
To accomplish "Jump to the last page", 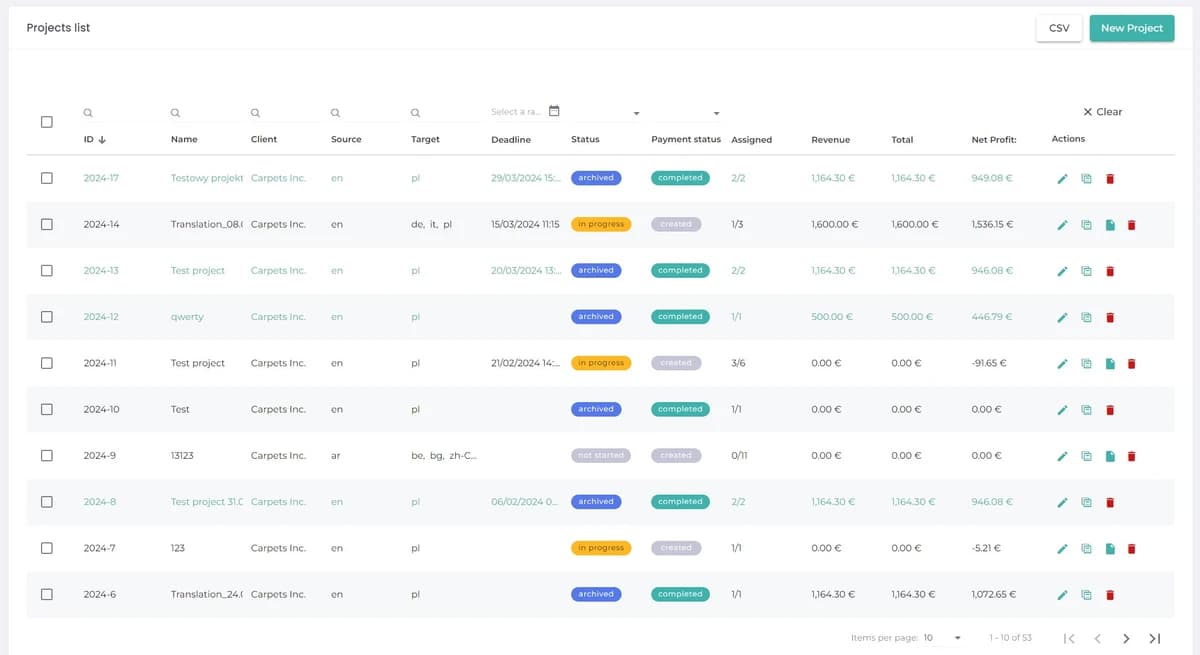I will coord(1154,638).
